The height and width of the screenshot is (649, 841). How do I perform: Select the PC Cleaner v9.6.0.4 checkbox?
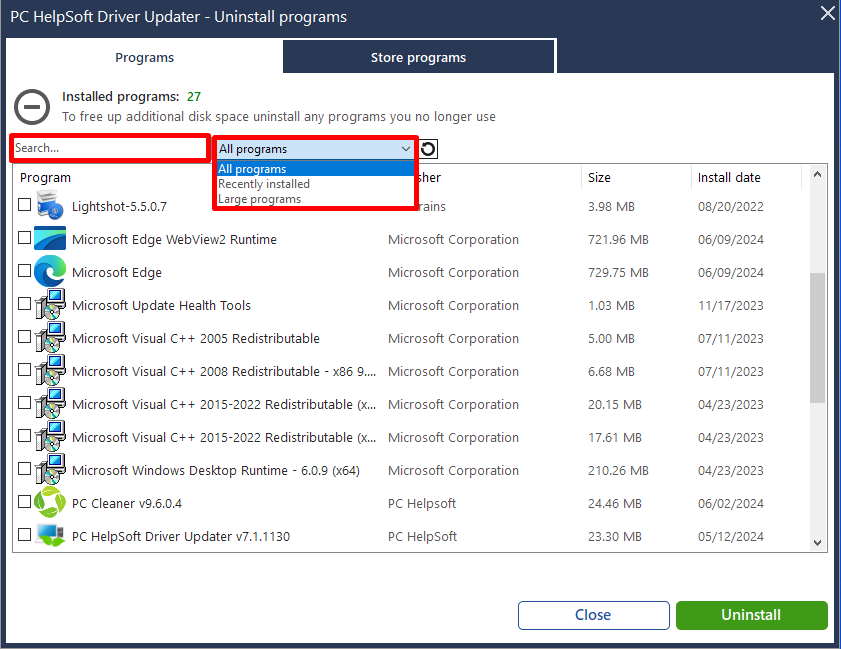pyautogui.click(x=25, y=502)
